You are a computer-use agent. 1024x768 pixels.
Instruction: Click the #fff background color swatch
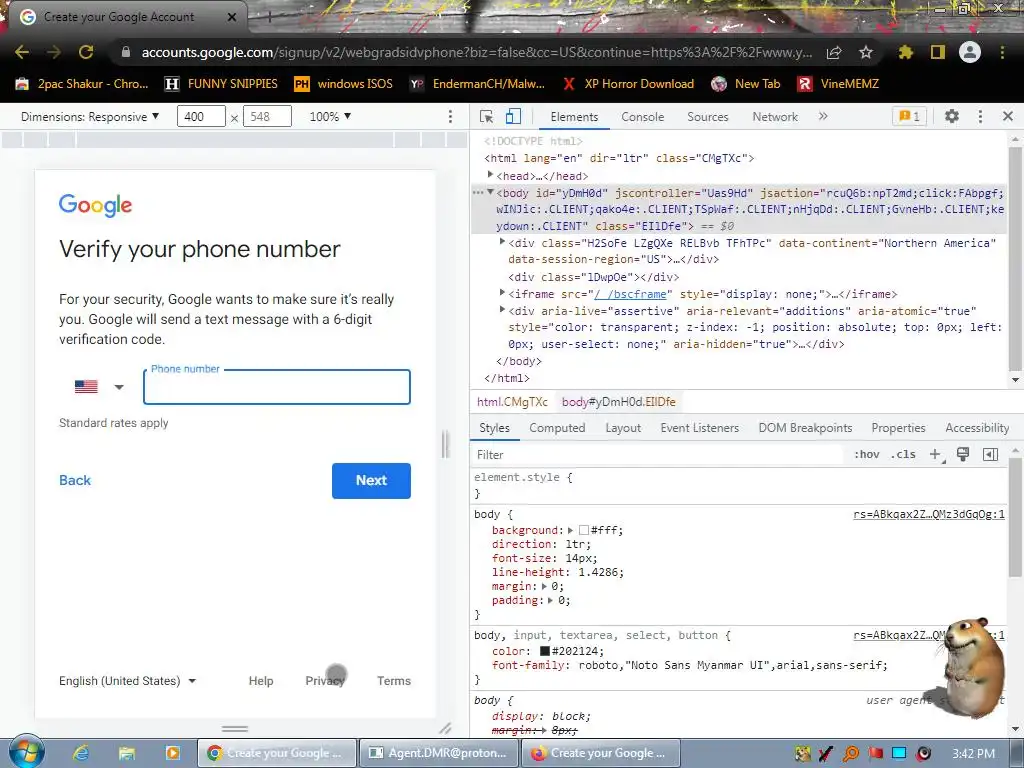[x=584, y=530]
